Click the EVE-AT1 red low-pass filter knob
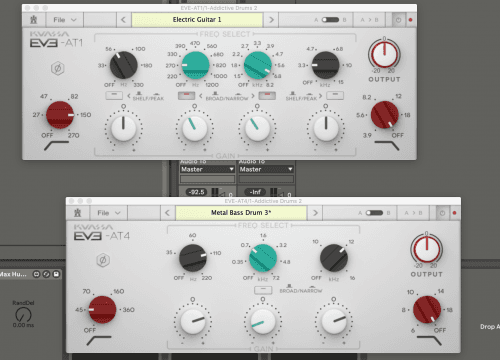The width and height of the screenshot is (500, 360). (x=385, y=115)
